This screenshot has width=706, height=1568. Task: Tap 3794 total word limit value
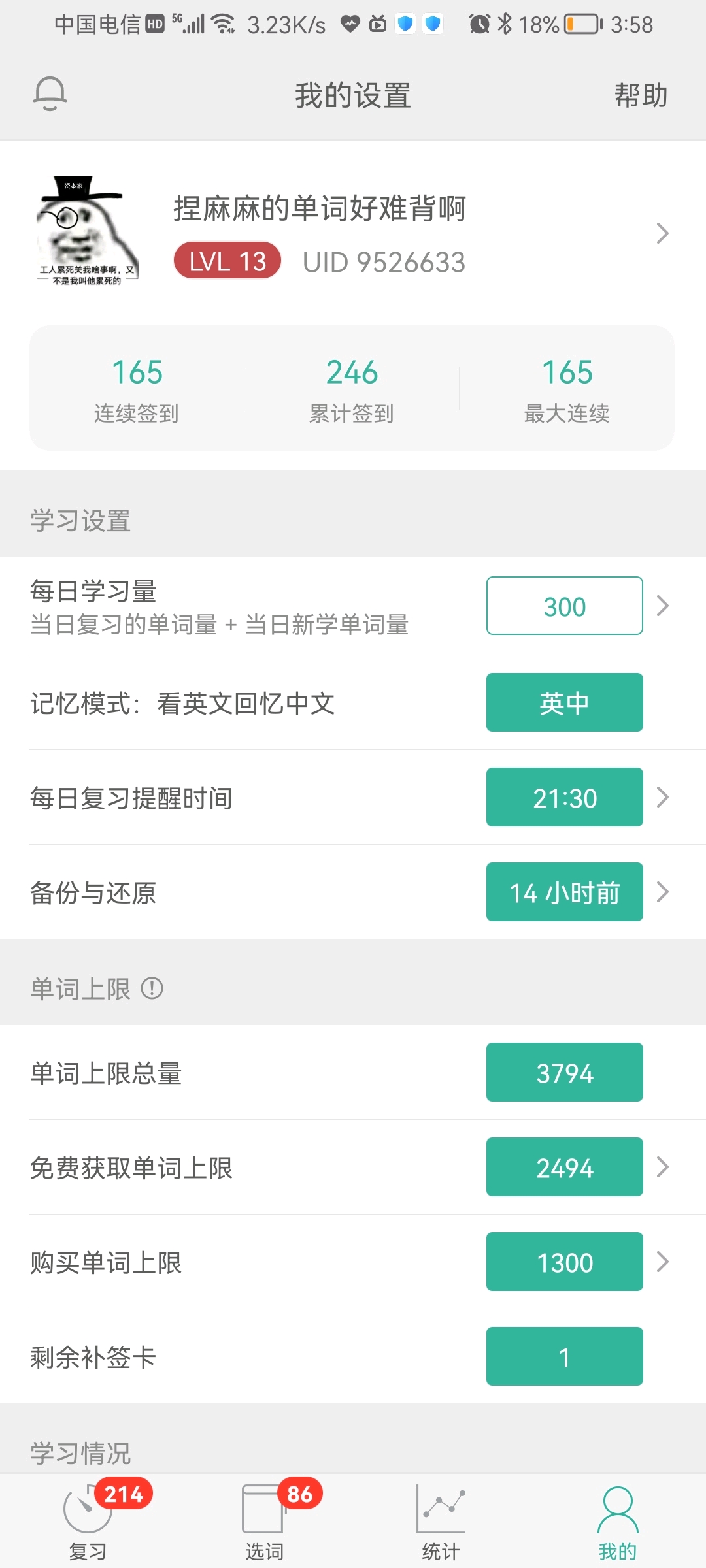[x=565, y=1072]
